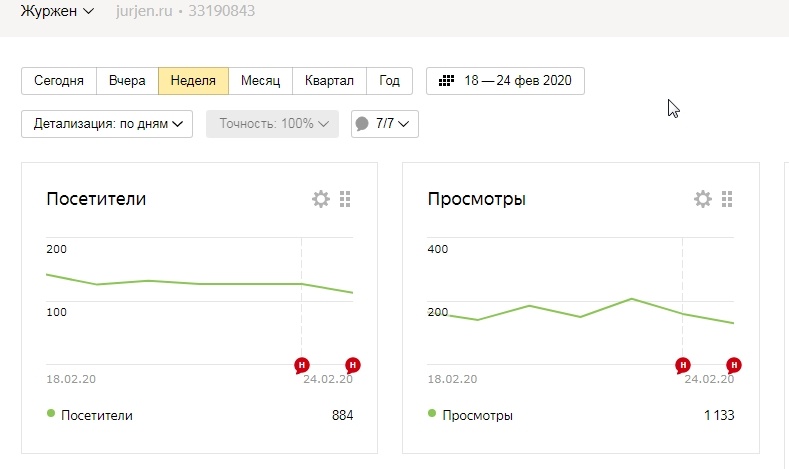Open settings gear on Посетители widget

point(321,199)
